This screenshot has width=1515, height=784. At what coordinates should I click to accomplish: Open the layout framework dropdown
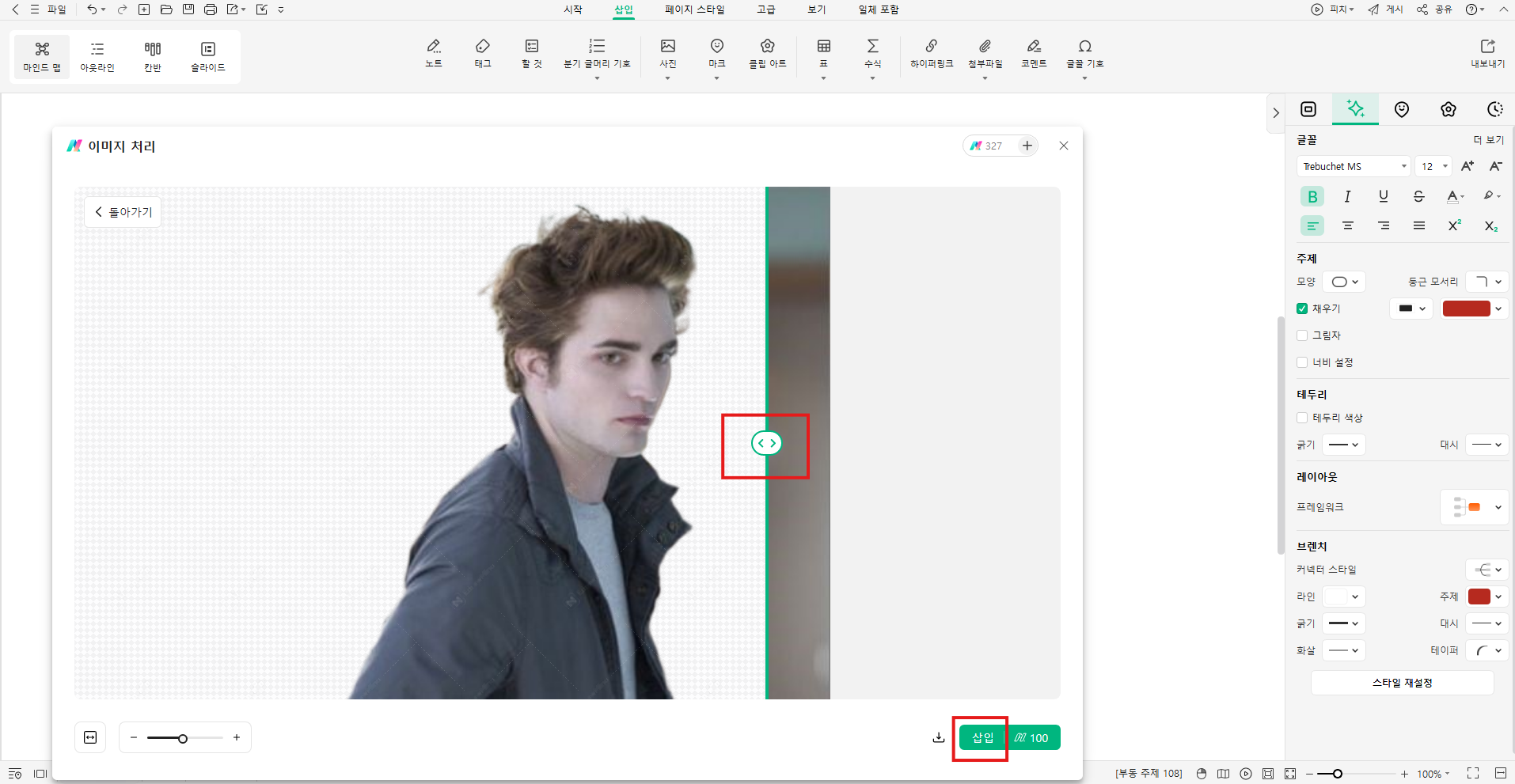1475,507
